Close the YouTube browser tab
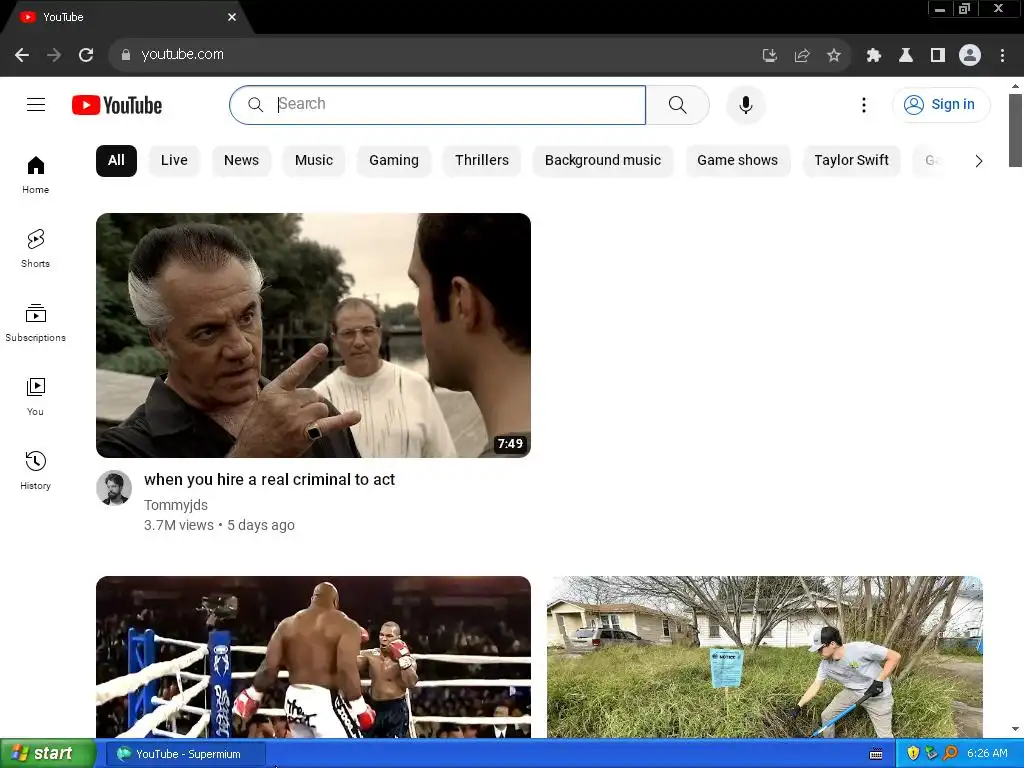Screen dimensions: 1024x768 [x=232, y=17]
